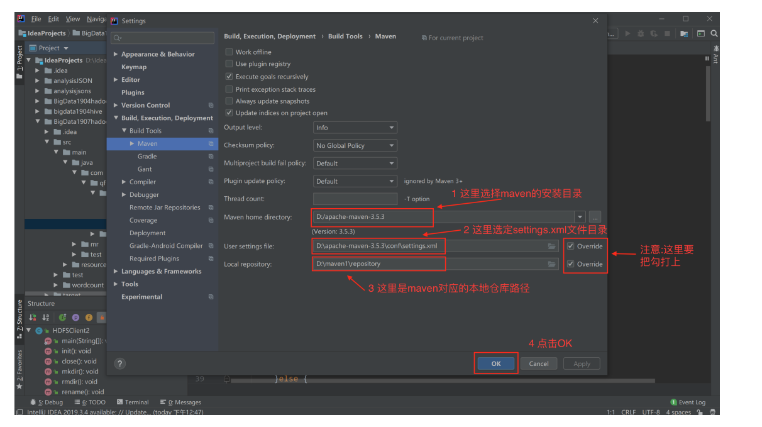Screen dimensions: 762x427
Task: Open Output level dropdown showing Info
Action: pos(355,128)
